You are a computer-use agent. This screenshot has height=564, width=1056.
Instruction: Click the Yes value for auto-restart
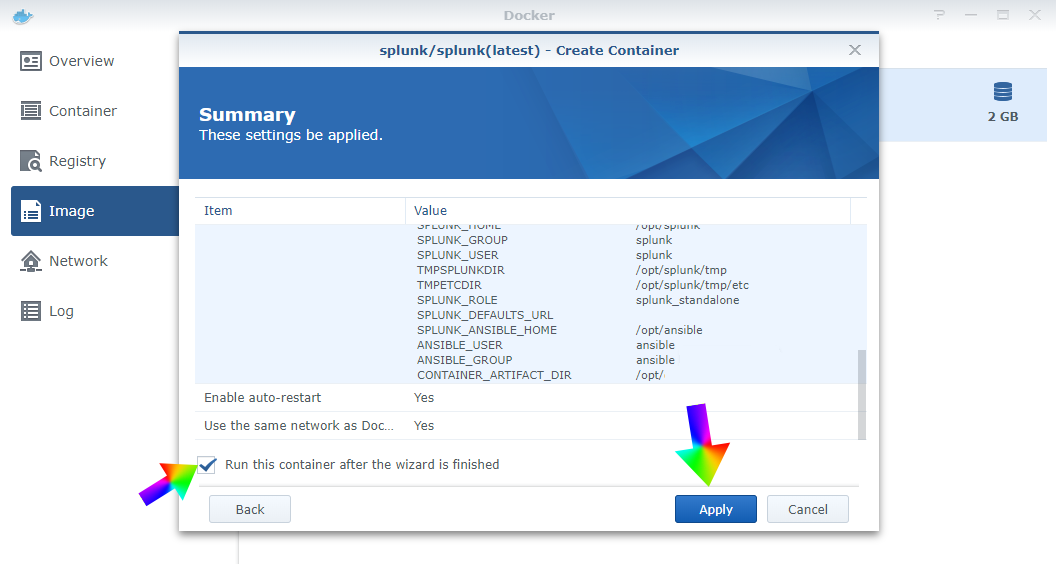tap(424, 398)
